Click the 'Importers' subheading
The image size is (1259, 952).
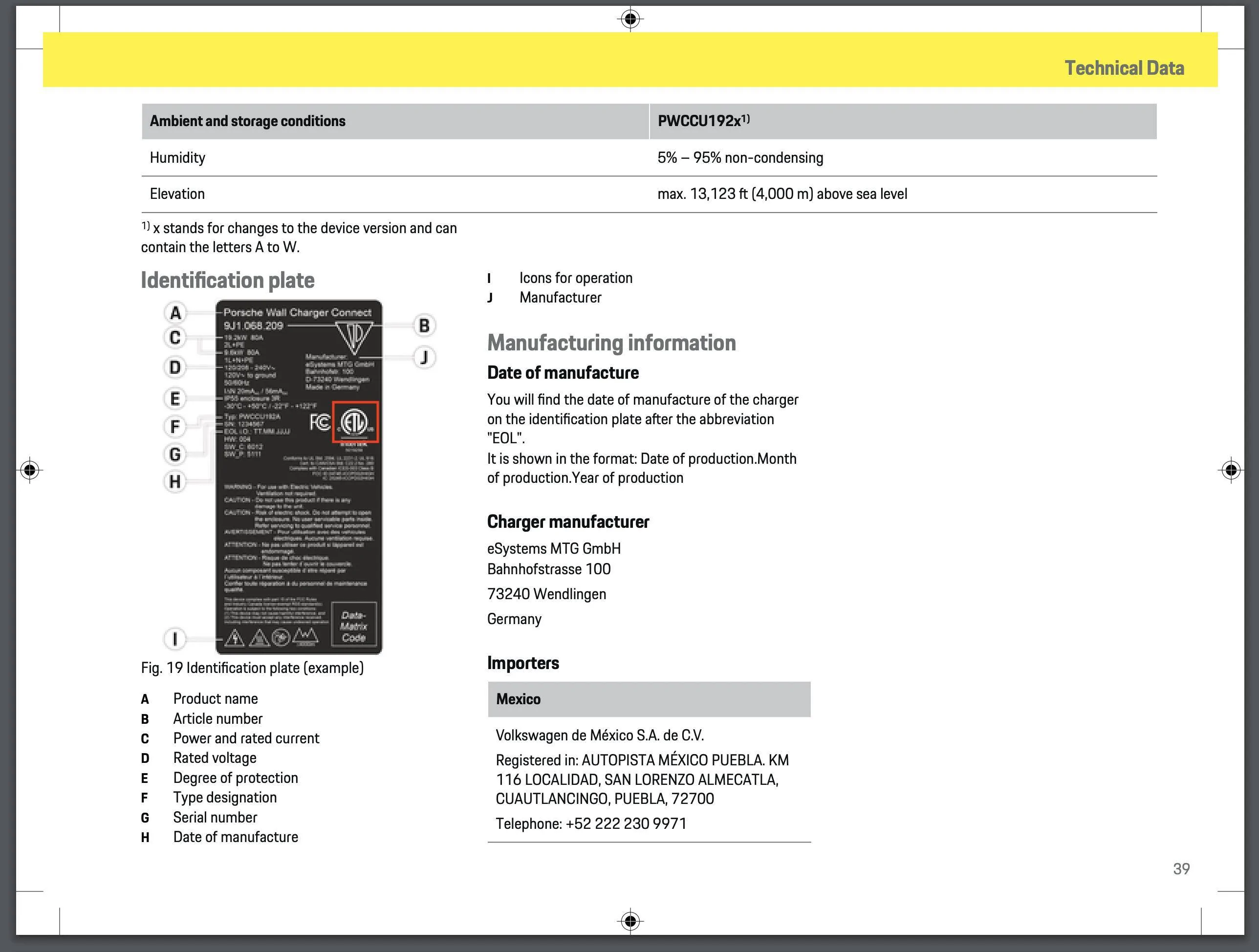point(523,663)
